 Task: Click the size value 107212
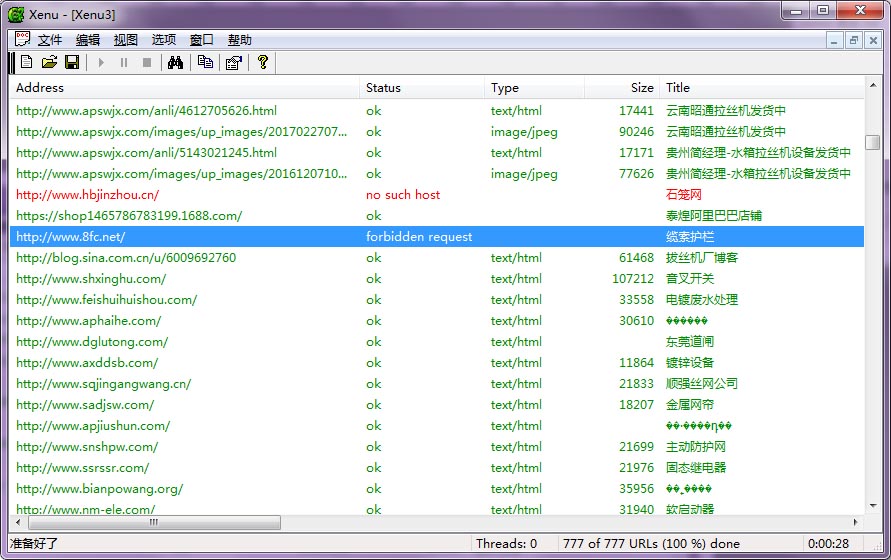point(633,279)
